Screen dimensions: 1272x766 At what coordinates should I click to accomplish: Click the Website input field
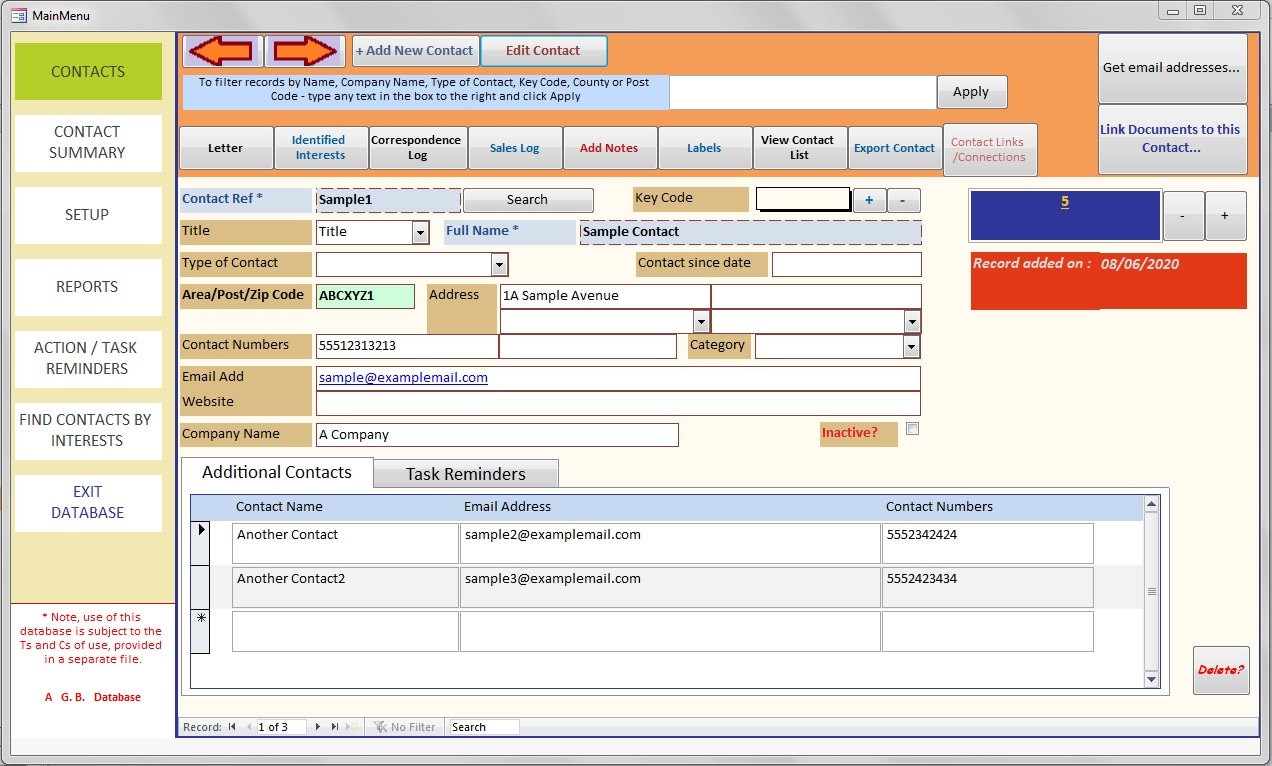[x=618, y=403]
